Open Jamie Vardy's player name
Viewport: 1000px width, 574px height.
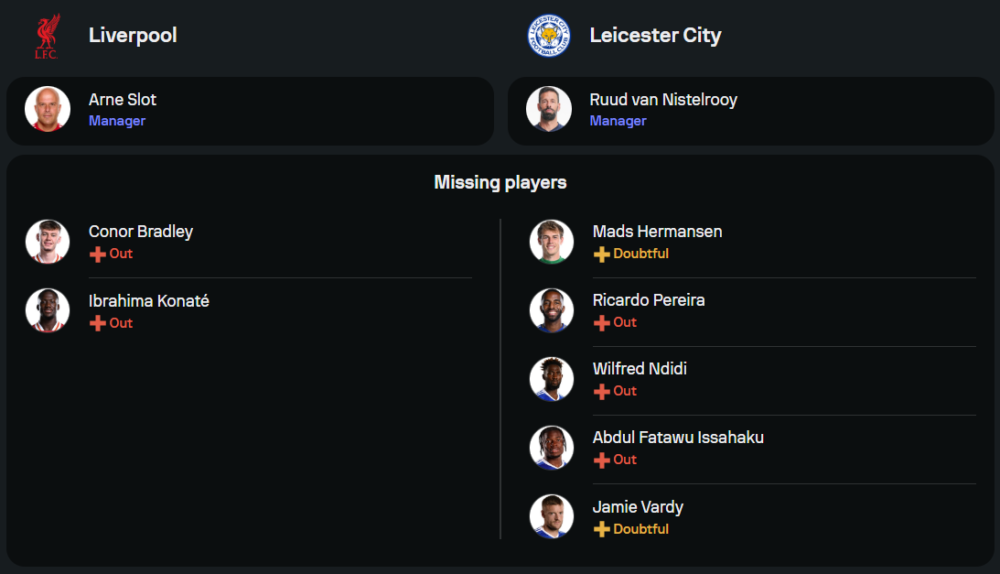point(638,507)
